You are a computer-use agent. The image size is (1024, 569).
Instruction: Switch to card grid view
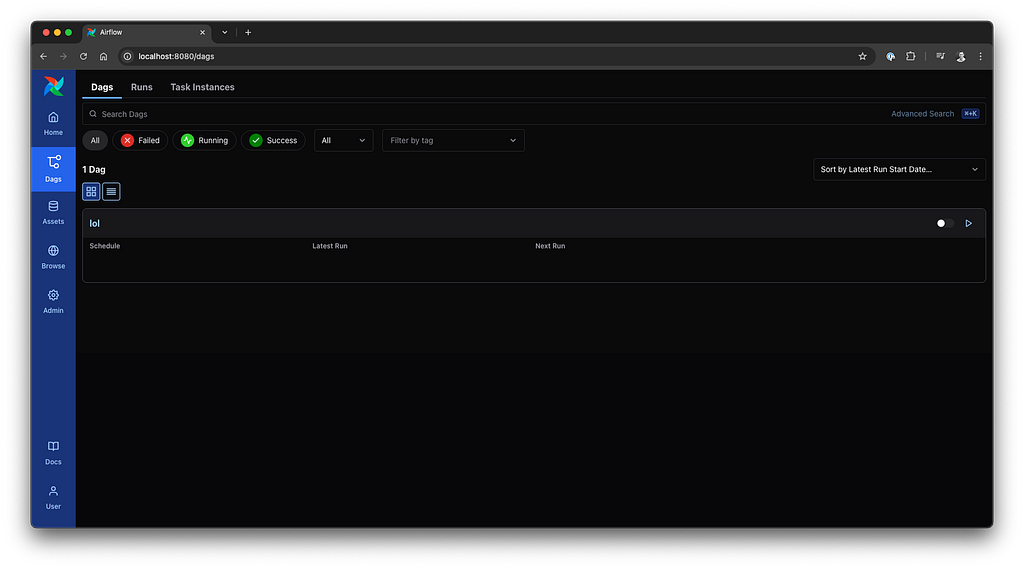(x=91, y=191)
